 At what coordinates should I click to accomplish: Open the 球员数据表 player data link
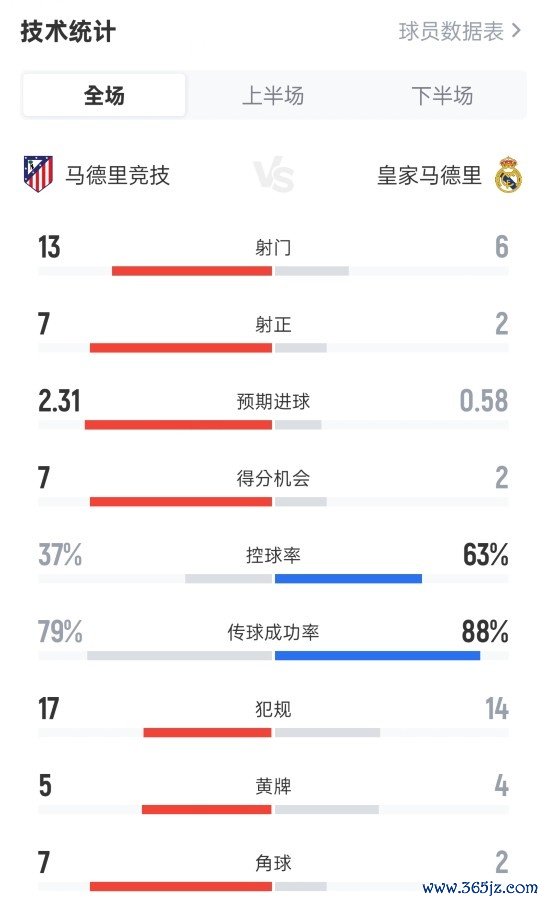tap(452, 31)
